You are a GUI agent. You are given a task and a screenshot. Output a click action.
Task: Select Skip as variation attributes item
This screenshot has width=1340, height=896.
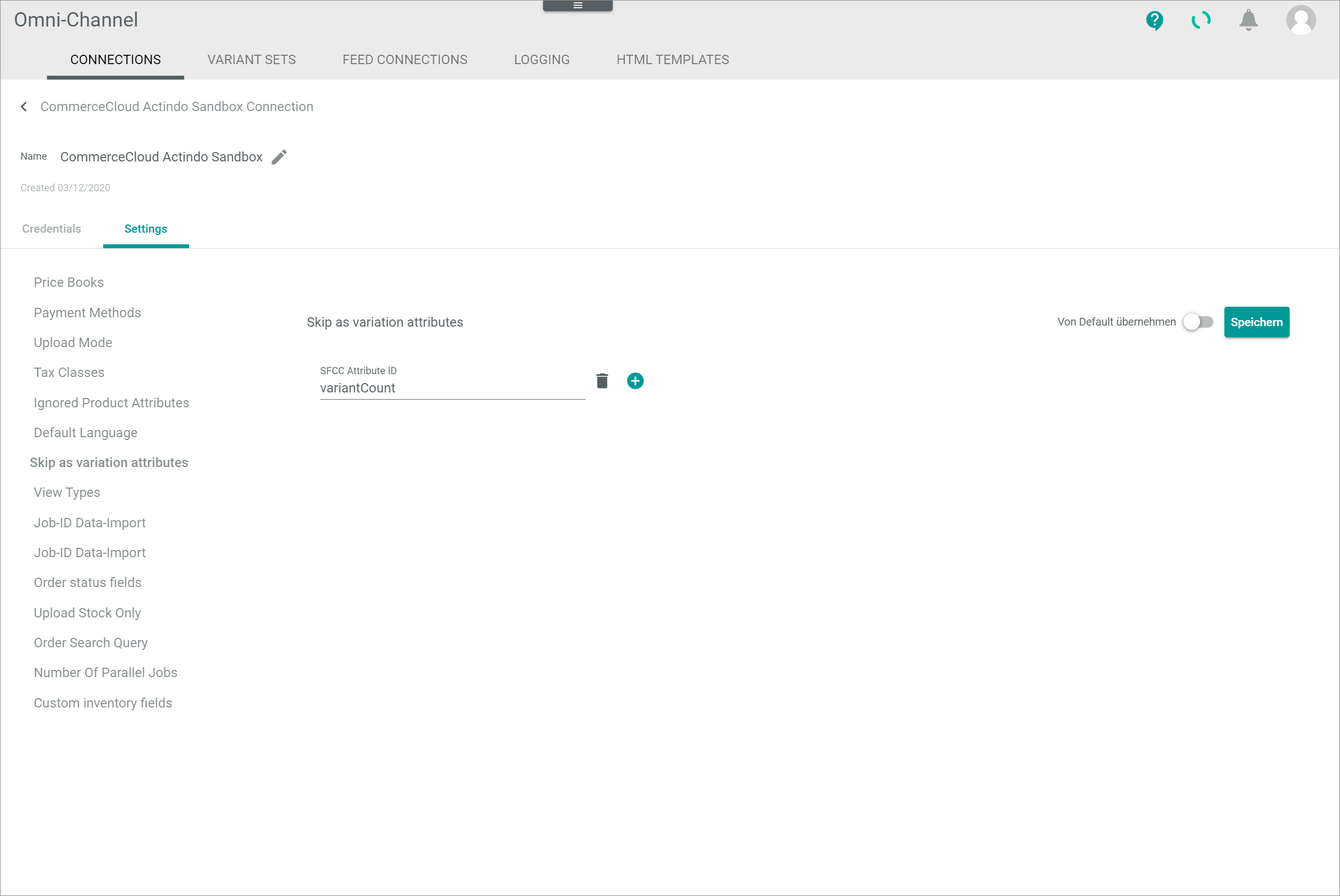[x=108, y=462]
